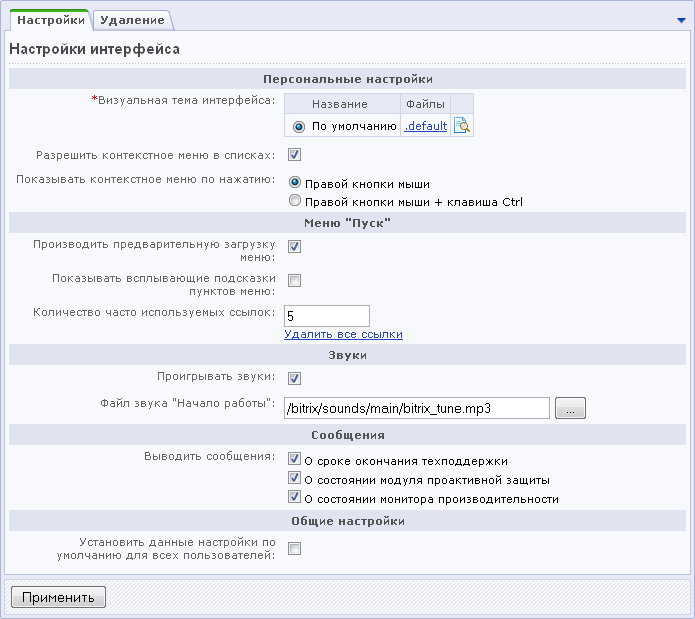This screenshot has height=619, width=695.
Task: Switch to the Удаление tab
Action: [x=132, y=19]
